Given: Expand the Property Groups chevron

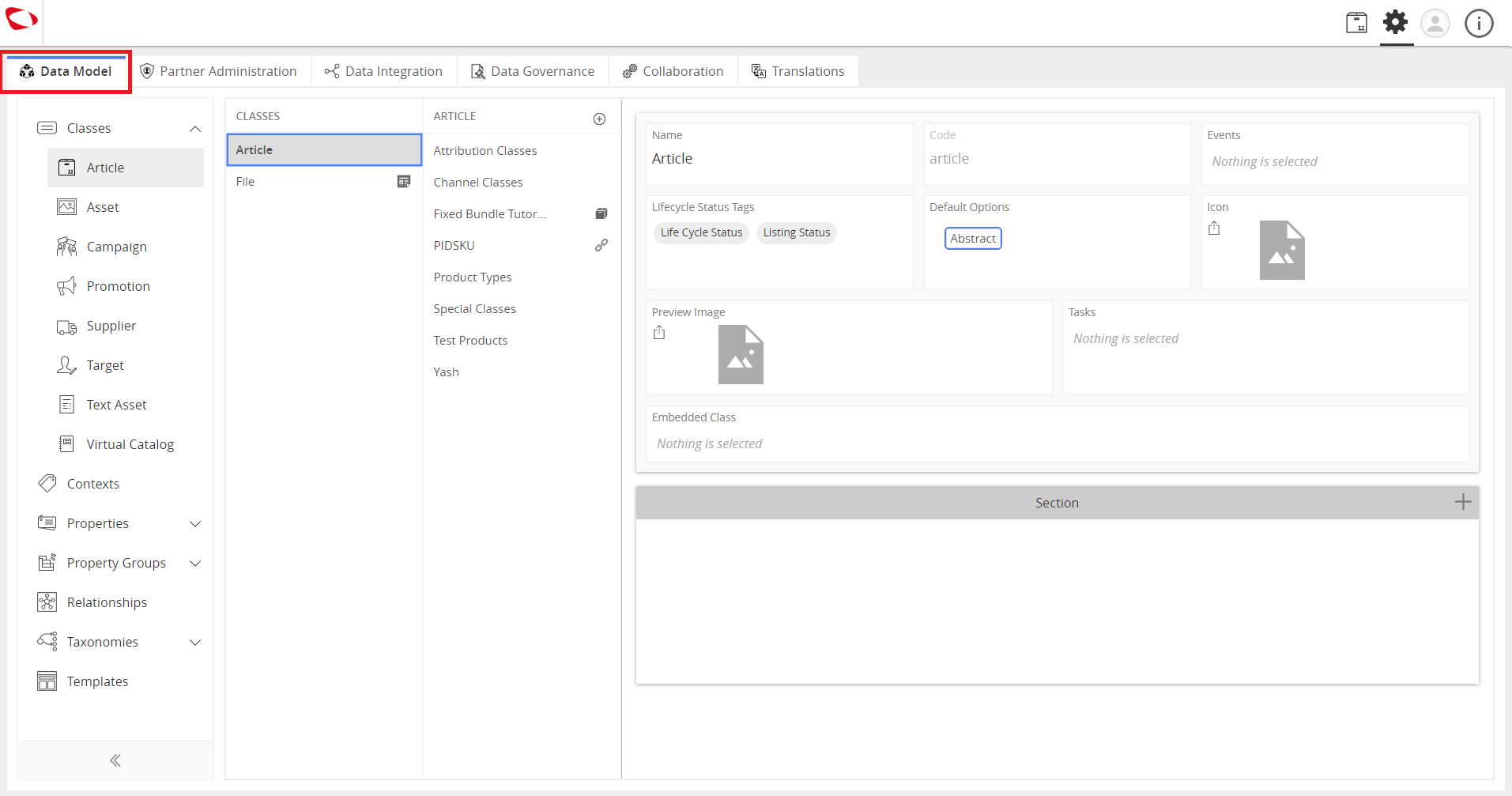Looking at the screenshot, I should tap(195, 564).
